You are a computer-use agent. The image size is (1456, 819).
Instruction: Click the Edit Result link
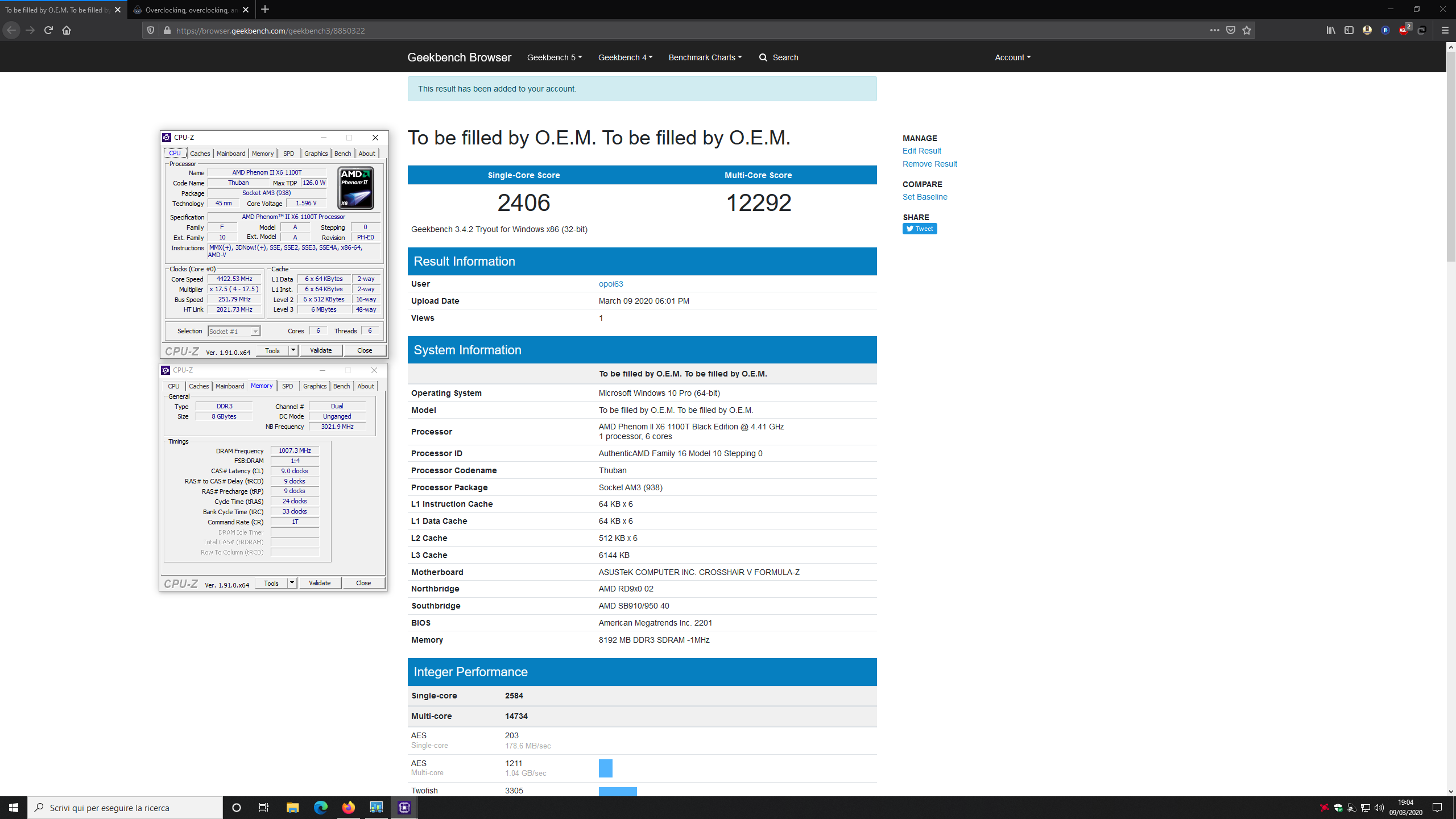click(x=921, y=151)
